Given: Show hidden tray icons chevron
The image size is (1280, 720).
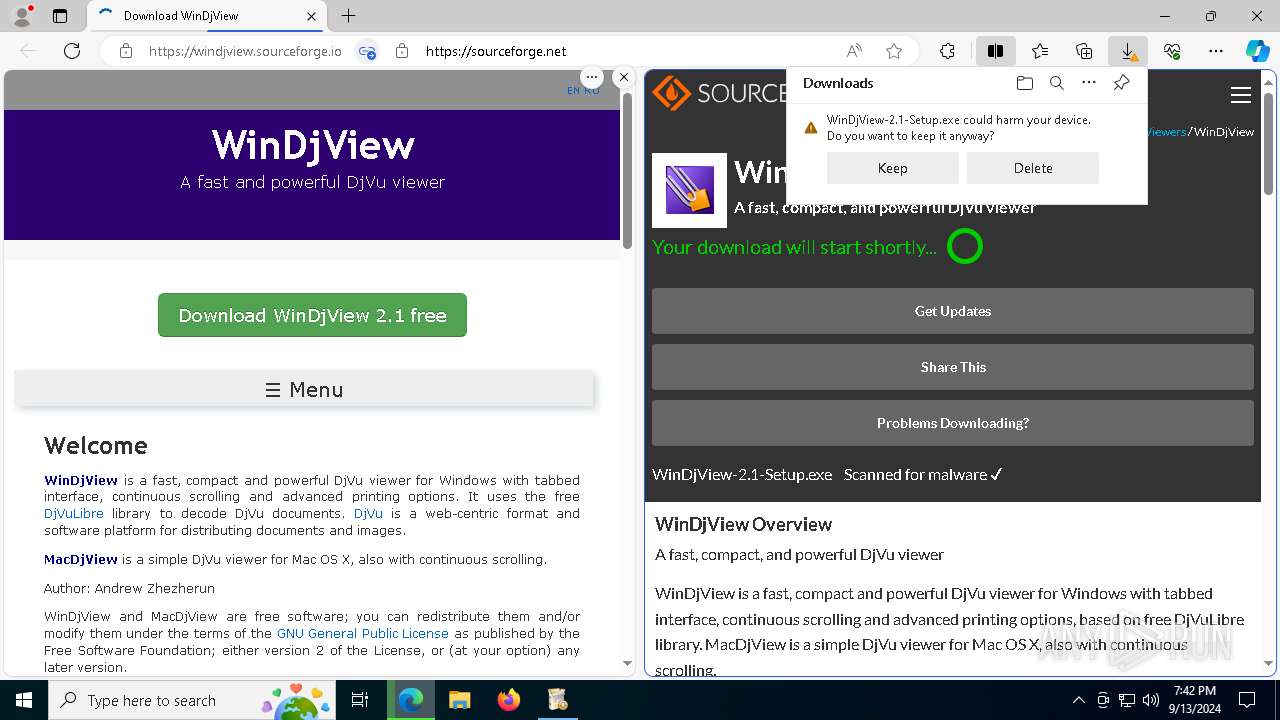Looking at the screenshot, I should coord(1079,700).
